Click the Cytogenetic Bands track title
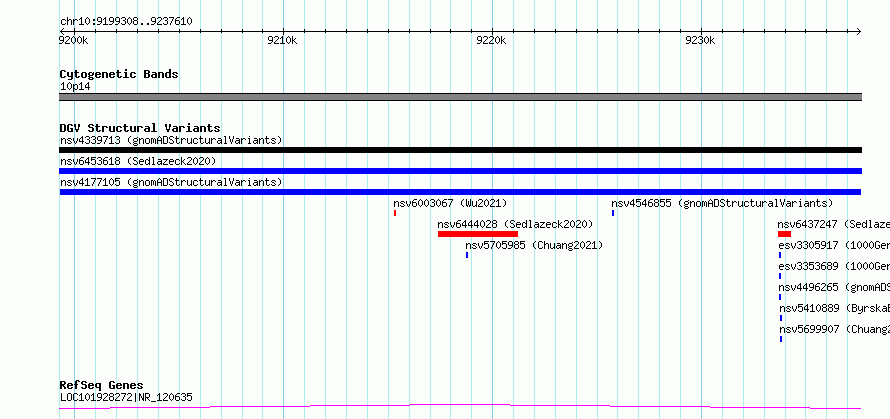Screen dimensions: 890x419 coord(119,74)
